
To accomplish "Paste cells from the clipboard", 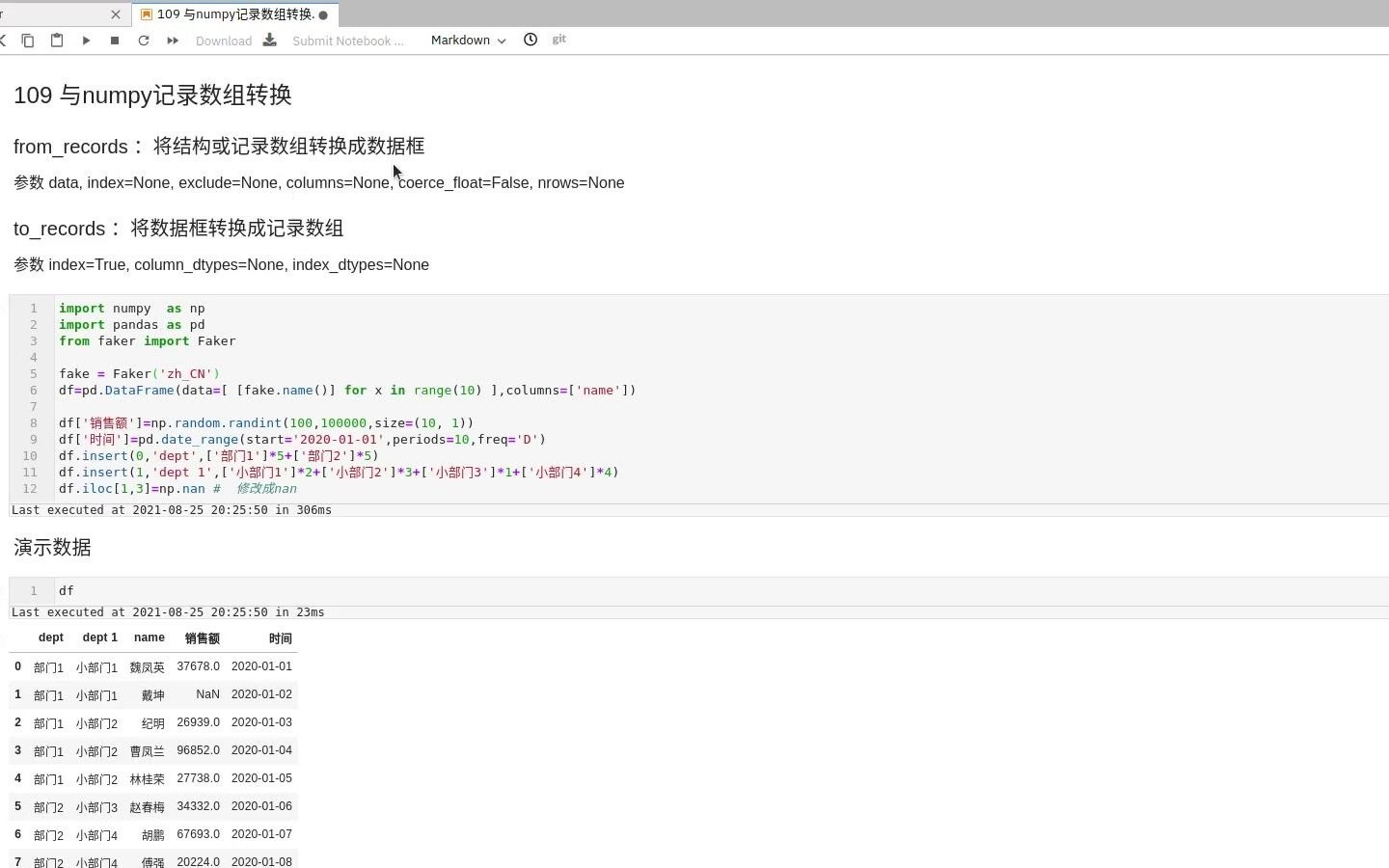I will pos(57,41).
